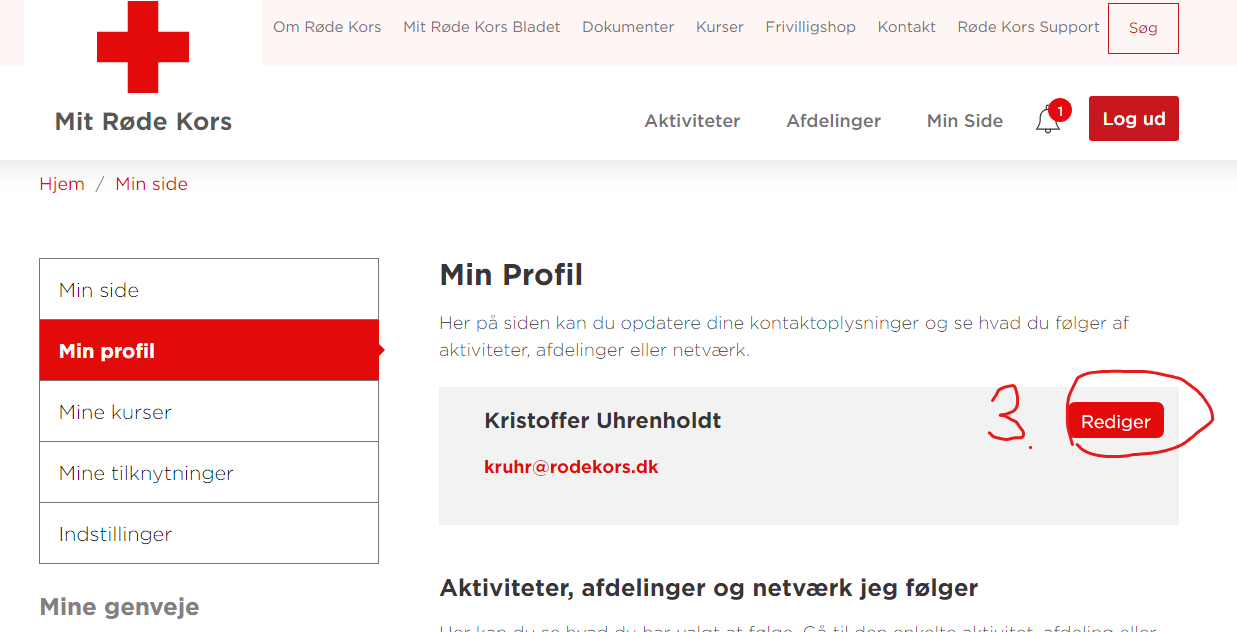Click the kruhr@rodekors.dk email link

571,467
